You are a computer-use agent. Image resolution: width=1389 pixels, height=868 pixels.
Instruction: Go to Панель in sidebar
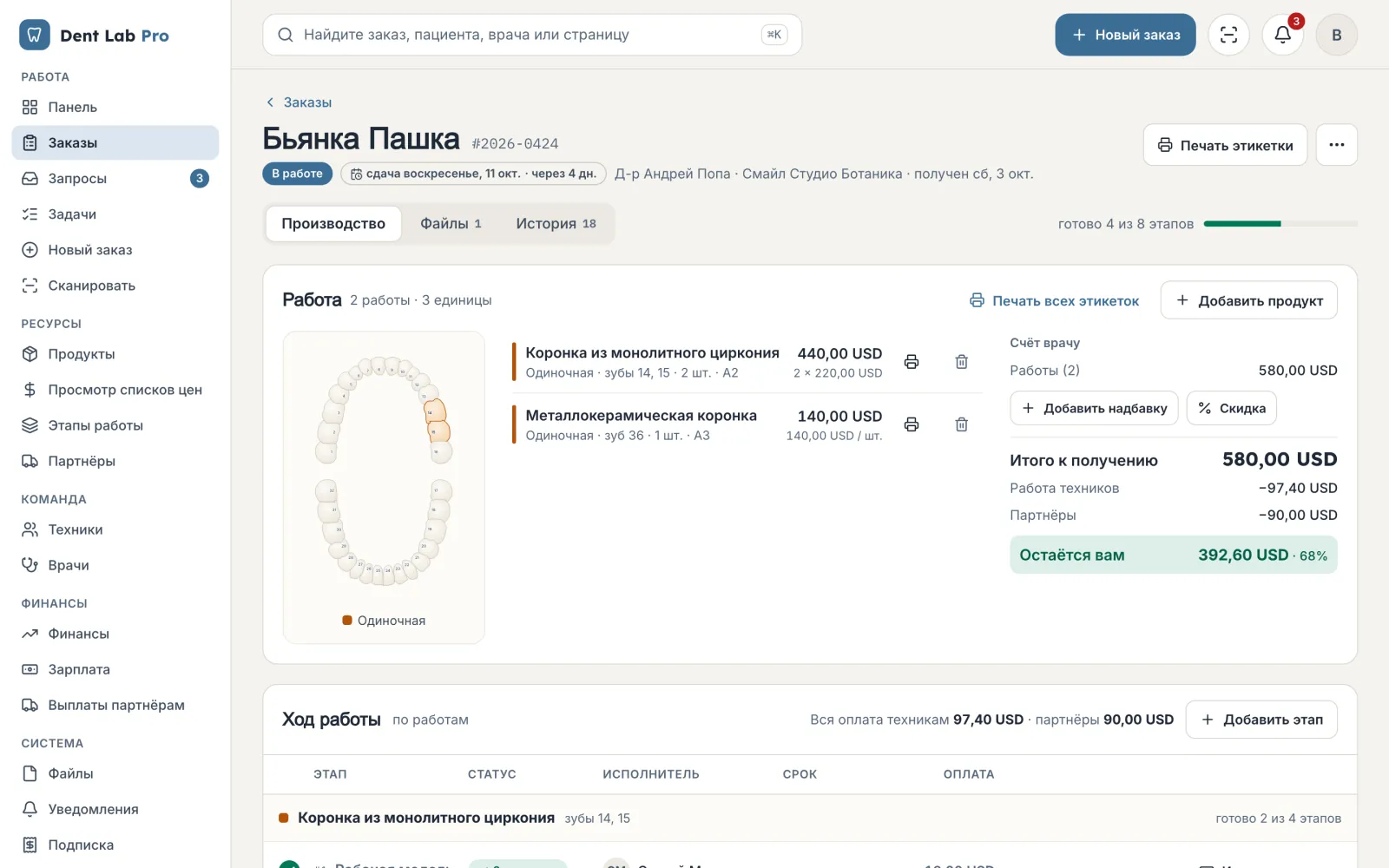[115, 107]
